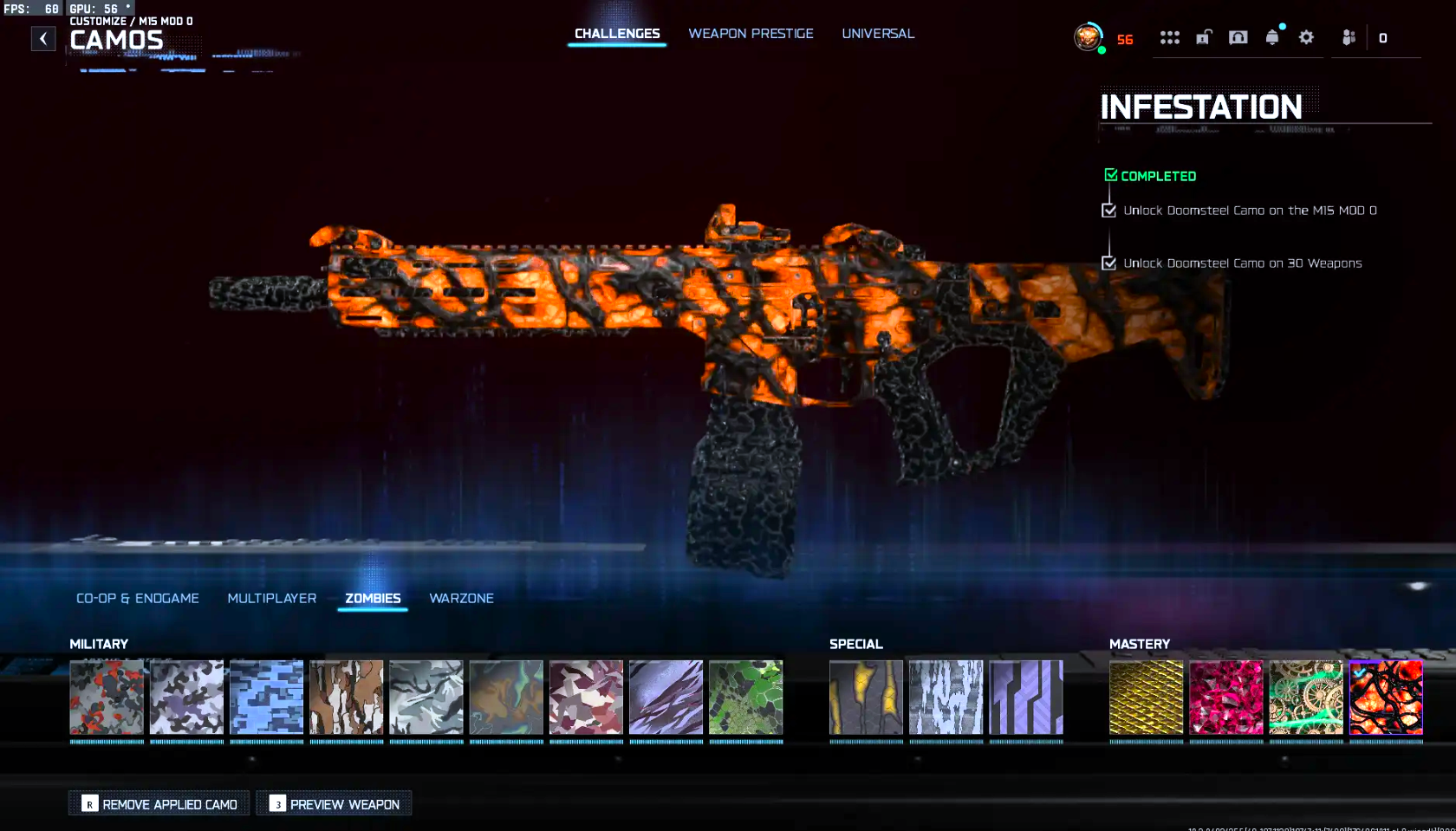
Task: Select the Zombies camo category
Action: click(x=373, y=598)
